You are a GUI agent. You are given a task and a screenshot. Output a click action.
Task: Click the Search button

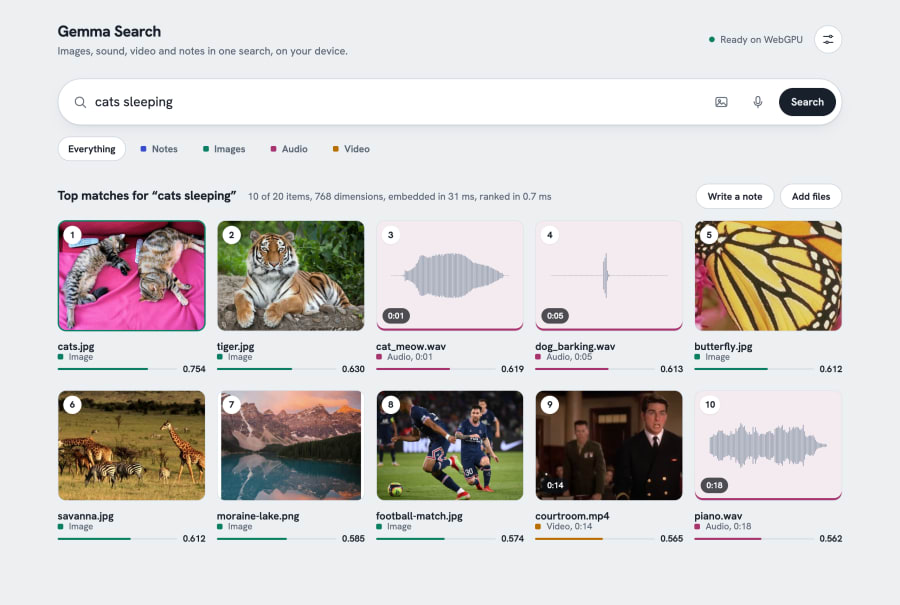pos(807,102)
